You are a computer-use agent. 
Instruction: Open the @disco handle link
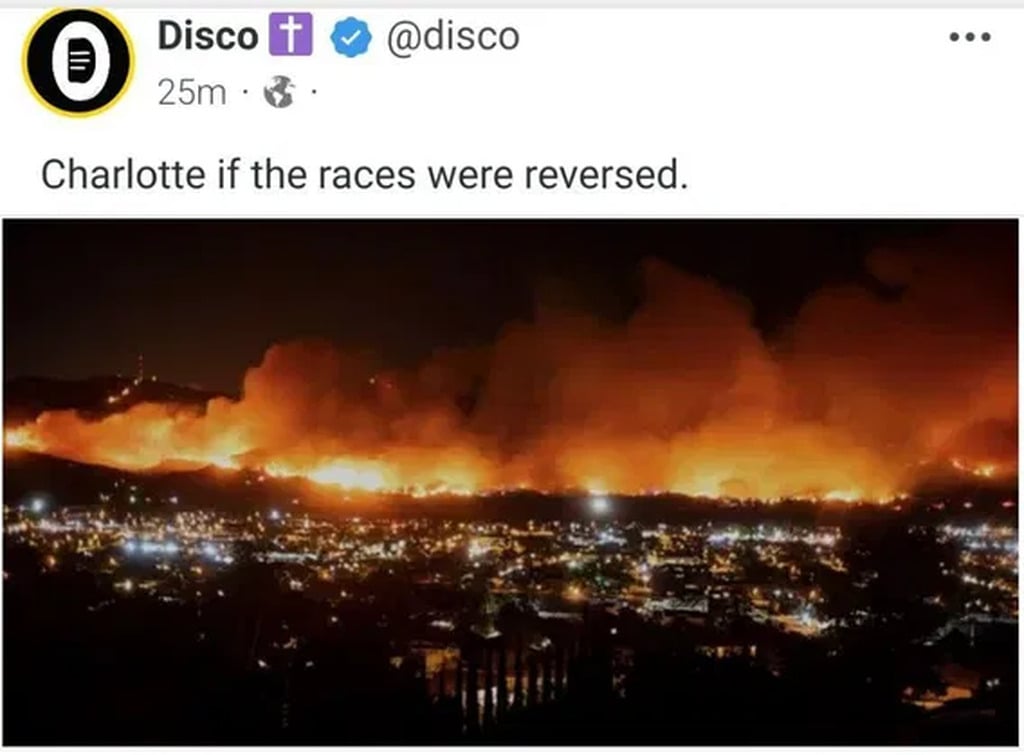click(x=453, y=36)
